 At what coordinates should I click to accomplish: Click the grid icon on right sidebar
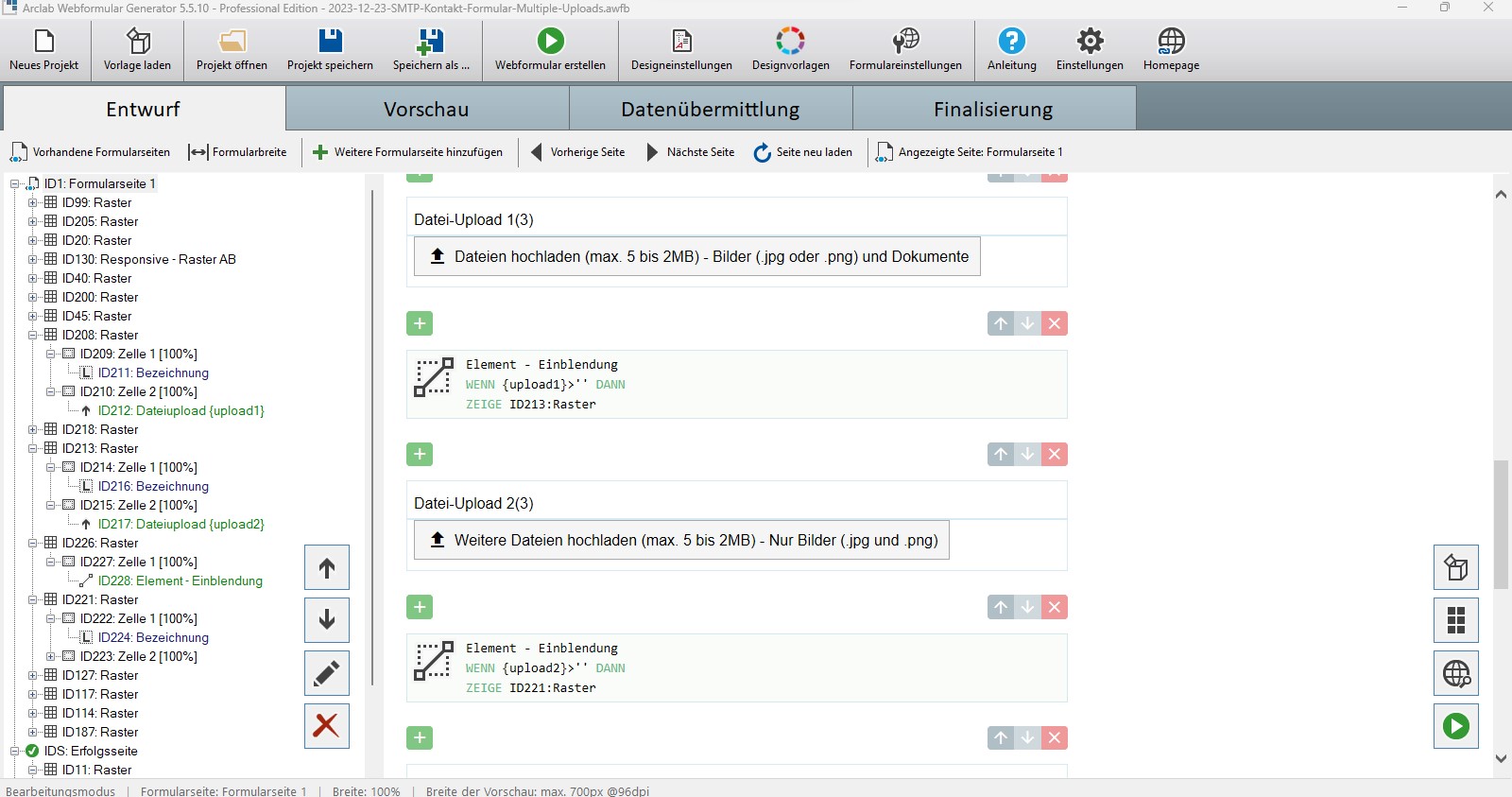[1456, 620]
